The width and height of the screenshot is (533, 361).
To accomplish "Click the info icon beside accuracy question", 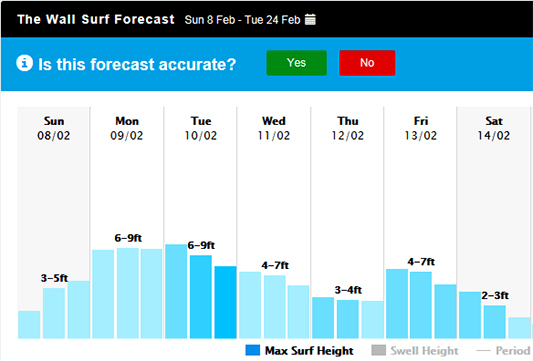I will [24, 63].
